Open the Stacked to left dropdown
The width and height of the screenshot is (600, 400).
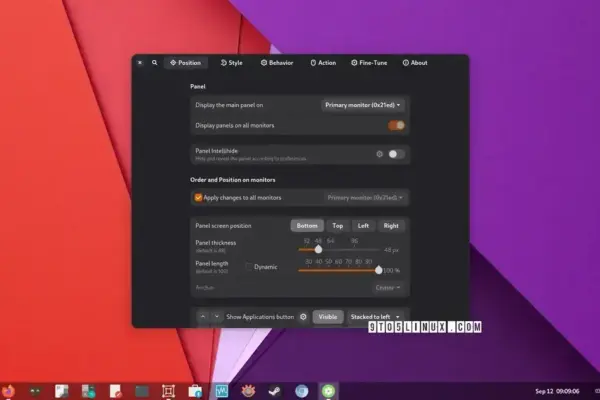pyautogui.click(x=375, y=317)
